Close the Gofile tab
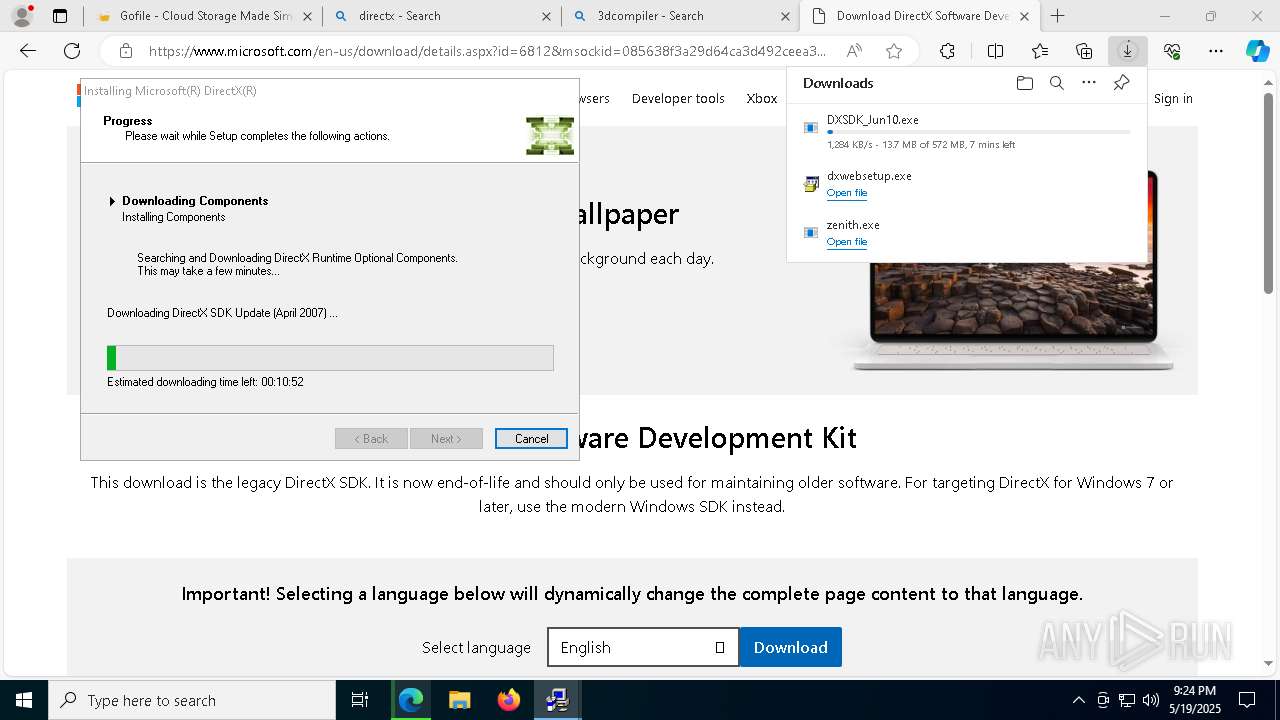The height and width of the screenshot is (720, 1280). 307,16
